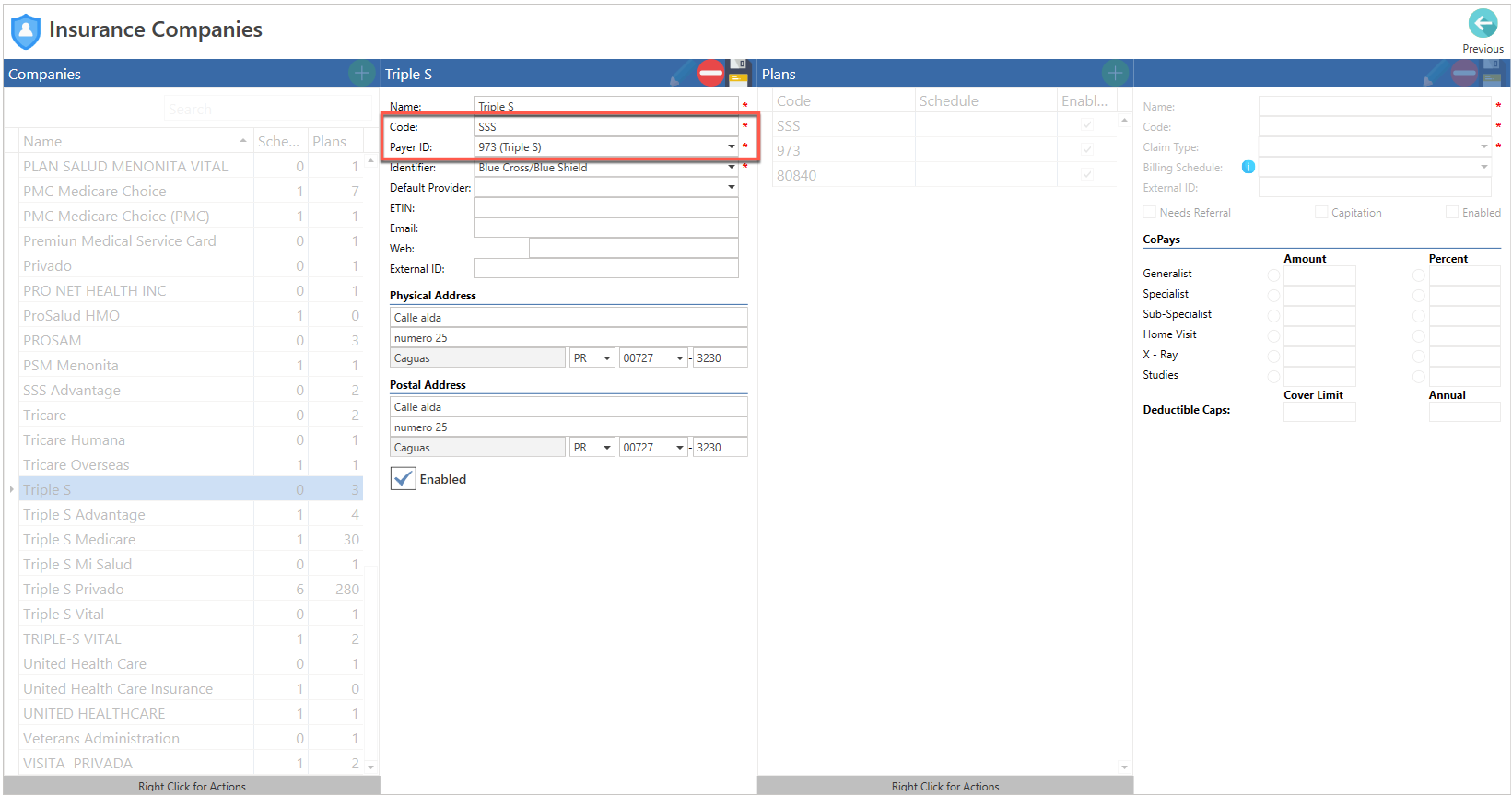Select ProSalud HMO company row
Viewport: 1512px width, 796px height.
[x=191, y=315]
